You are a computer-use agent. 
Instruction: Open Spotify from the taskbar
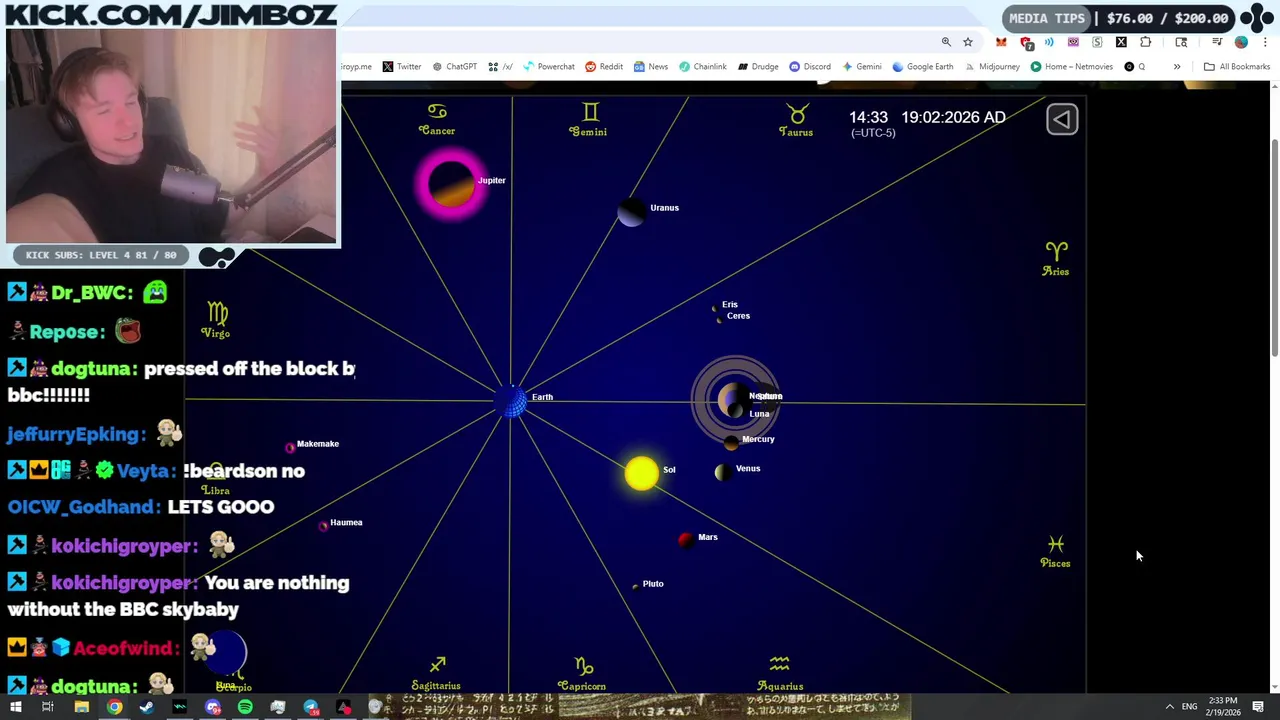pyautogui.click(x=245, y=707)
